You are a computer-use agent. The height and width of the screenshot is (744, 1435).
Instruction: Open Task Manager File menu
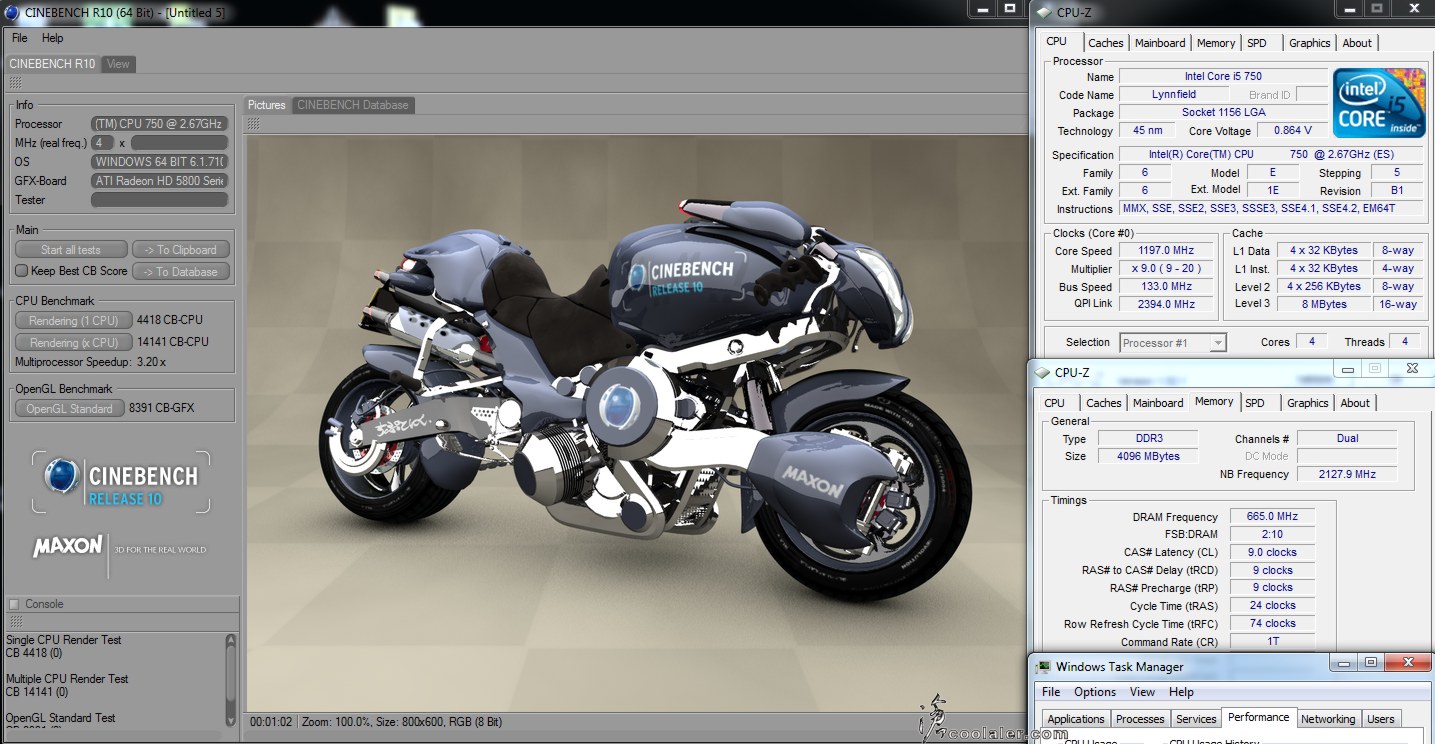[x=1051, y=692]
